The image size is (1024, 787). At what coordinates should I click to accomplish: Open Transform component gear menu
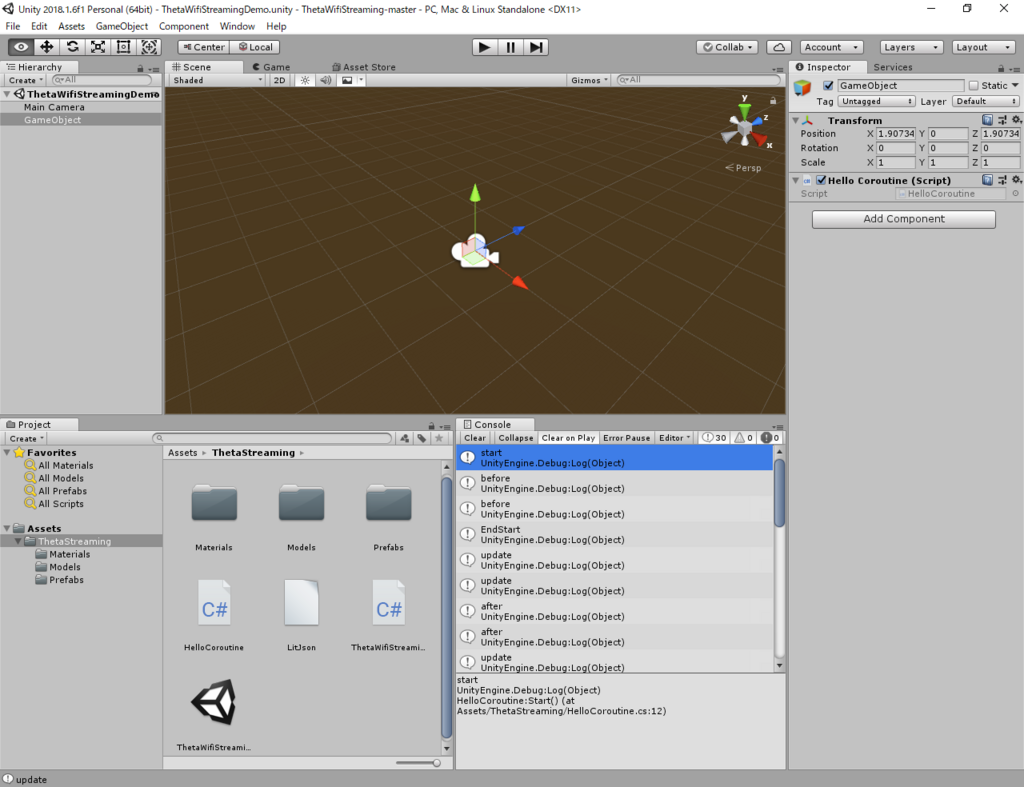tap(1016, 120)
